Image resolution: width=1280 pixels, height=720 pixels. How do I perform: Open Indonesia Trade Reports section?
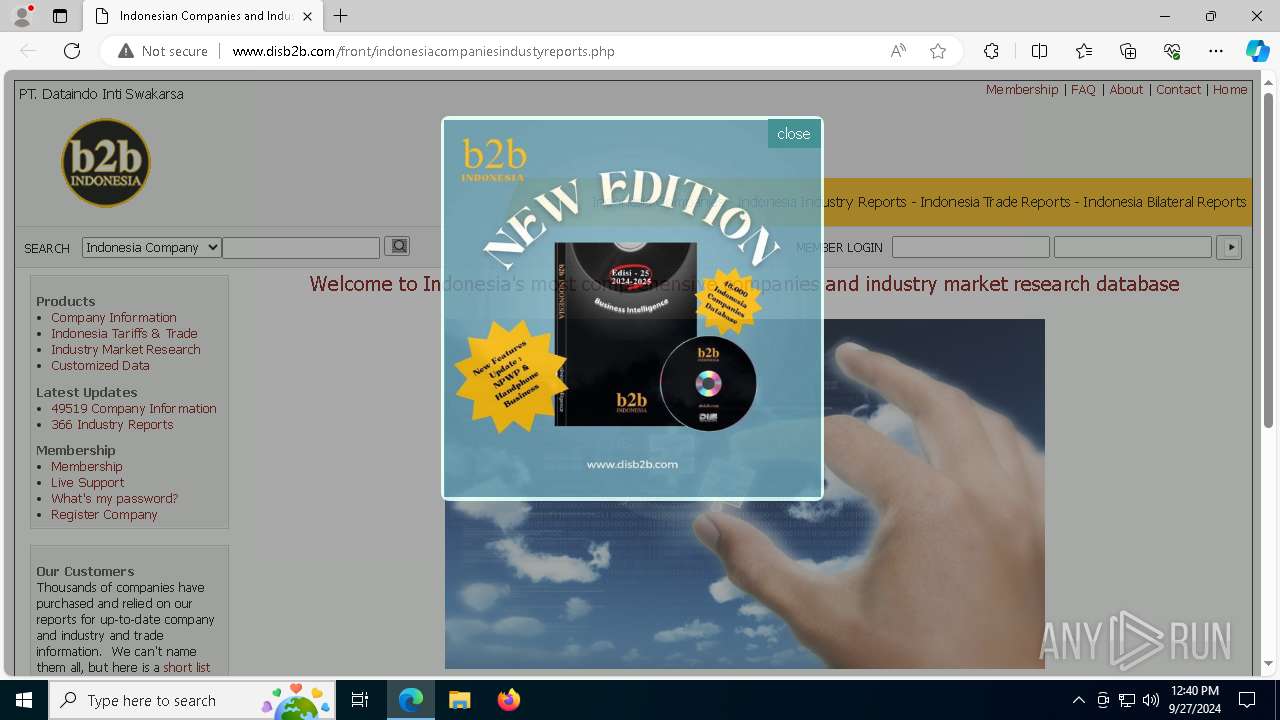pos(995,202)
